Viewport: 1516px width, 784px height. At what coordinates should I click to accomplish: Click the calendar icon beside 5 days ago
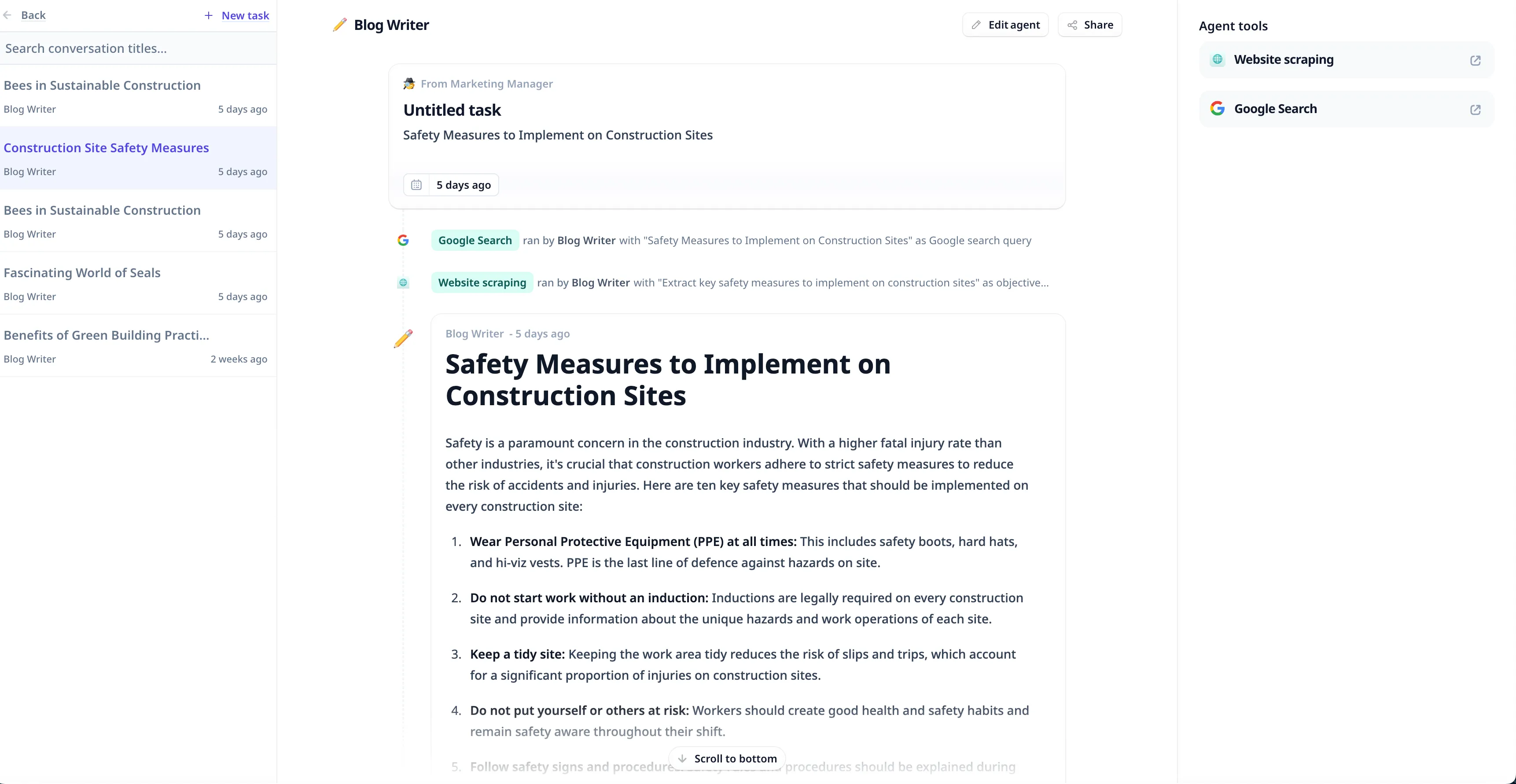(416, 185)
